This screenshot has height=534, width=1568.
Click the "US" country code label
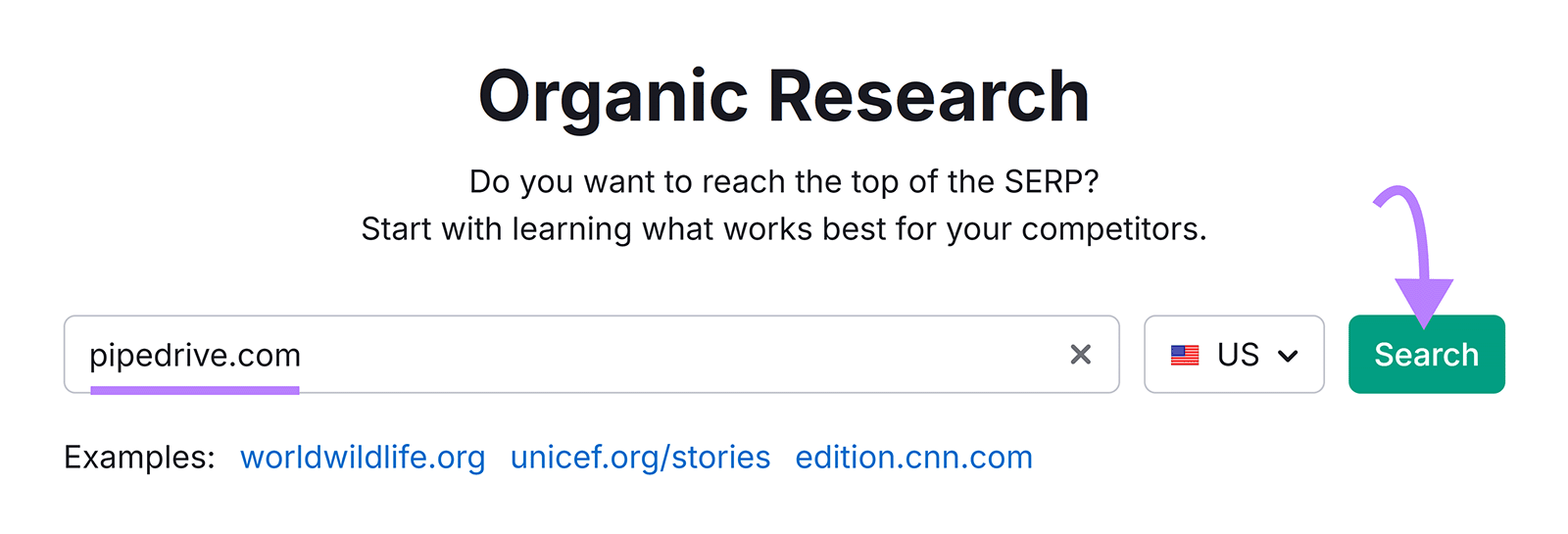click(x=1238, y=355)
